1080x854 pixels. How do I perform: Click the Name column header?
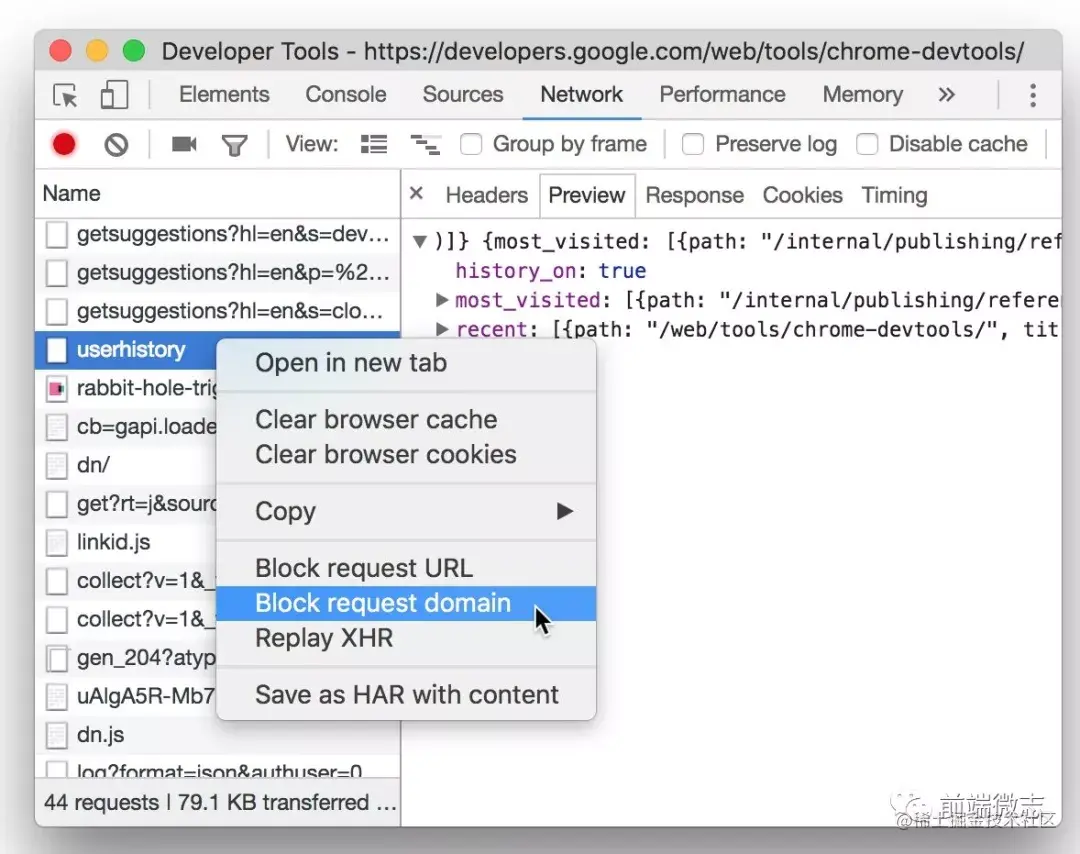point(218,194)
